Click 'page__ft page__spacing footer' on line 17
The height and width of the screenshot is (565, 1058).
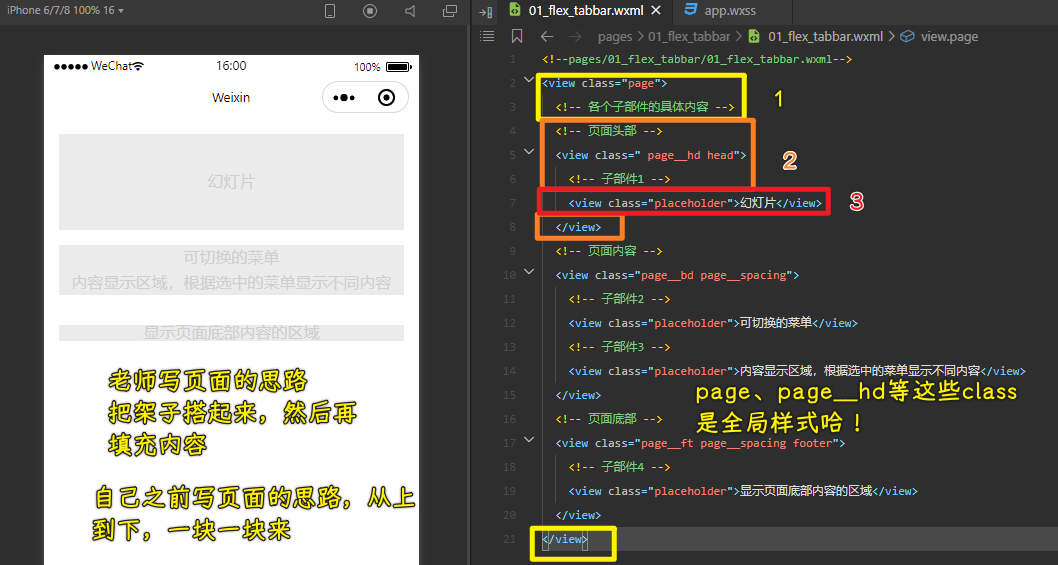coord(737,443)
